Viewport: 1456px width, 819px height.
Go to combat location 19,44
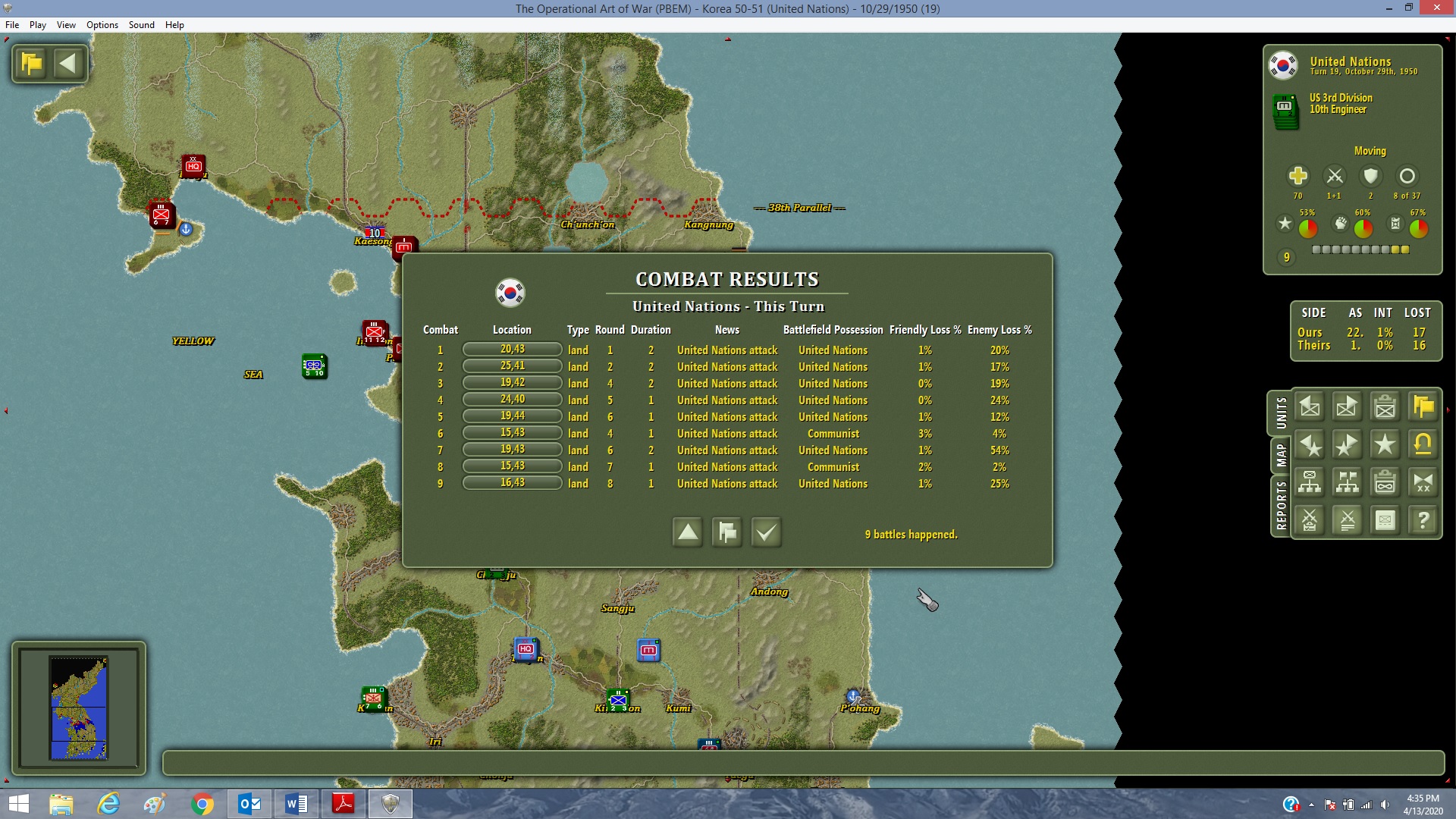512,416
